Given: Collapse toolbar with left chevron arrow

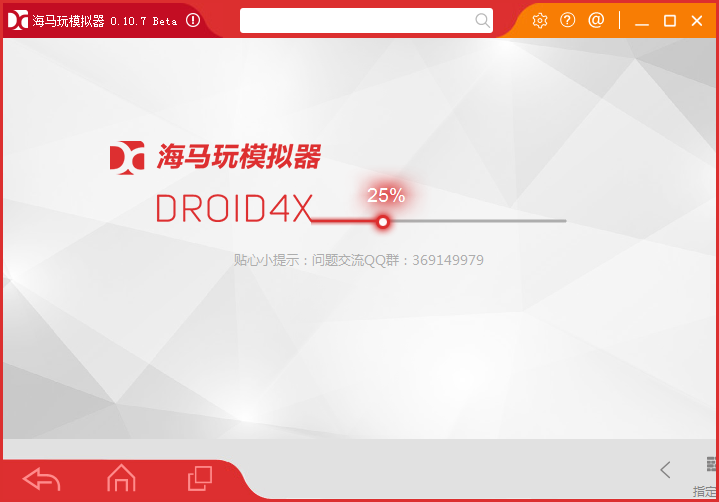Looking at the screenshot, I should 665,470.
